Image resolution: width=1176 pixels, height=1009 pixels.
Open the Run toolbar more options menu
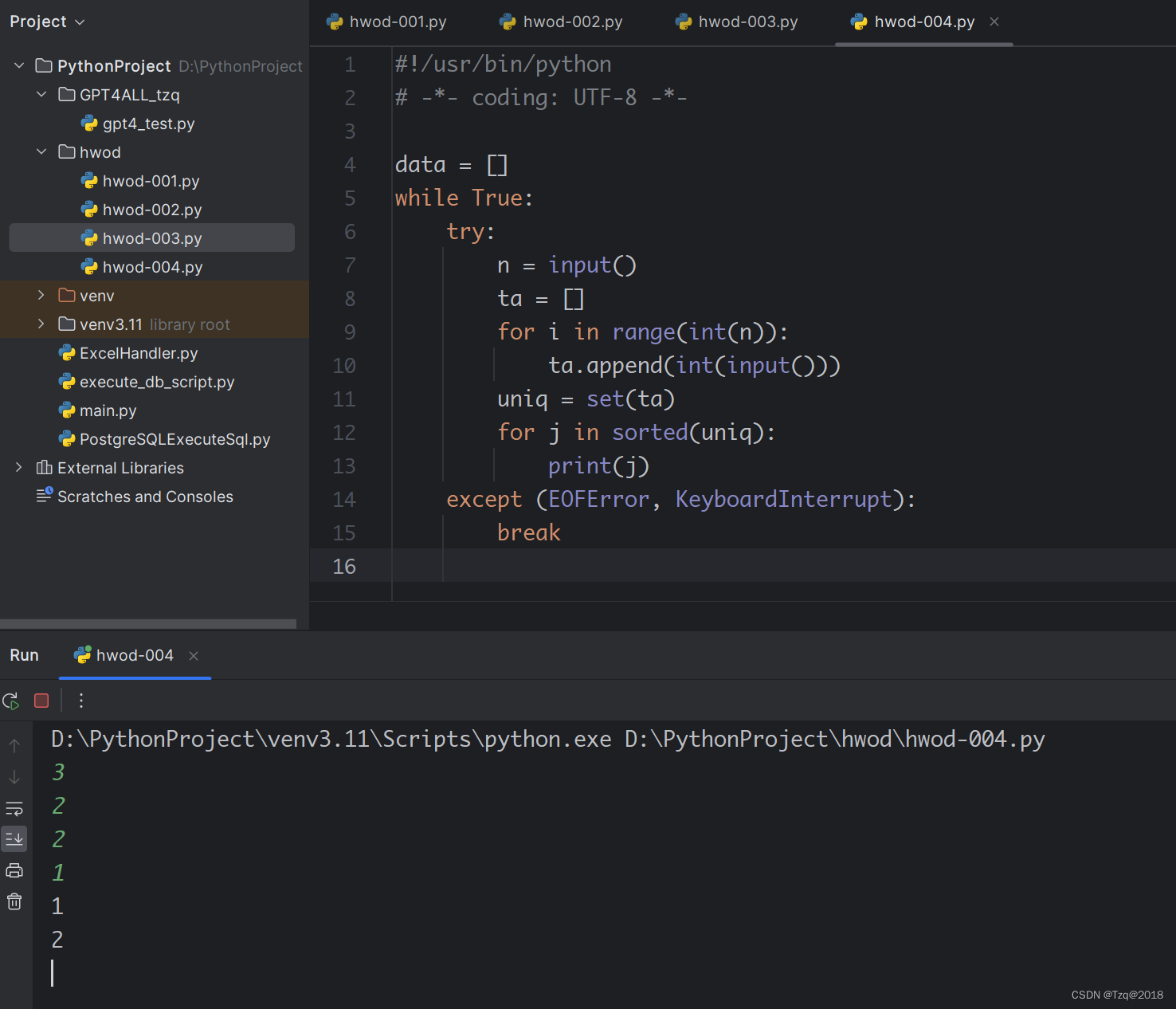pos(81,701)
